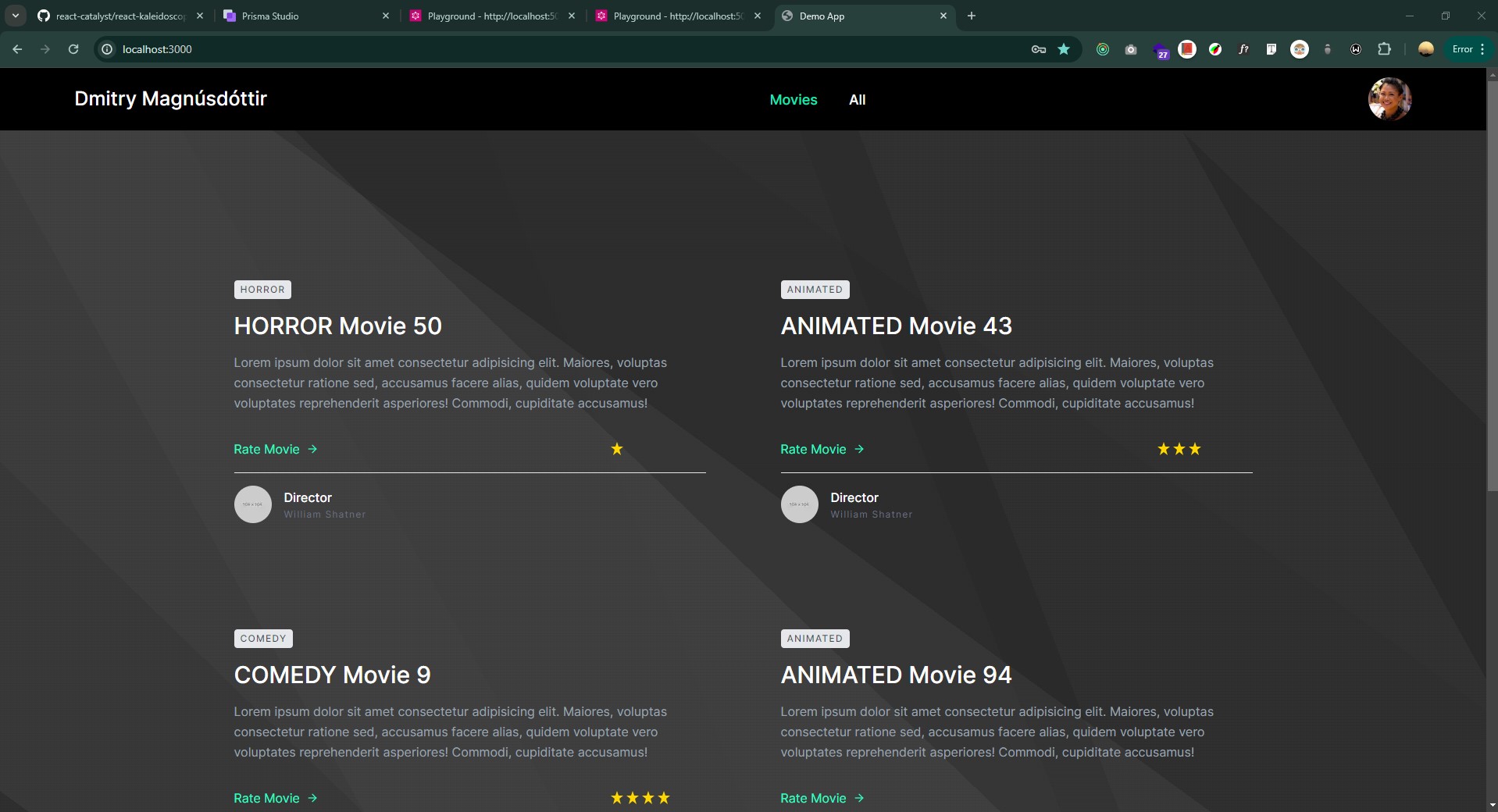This screenshot has height=812, width=1498.
Task: Open the Chrome profile avatar
Action: (x=1426, y=49)
